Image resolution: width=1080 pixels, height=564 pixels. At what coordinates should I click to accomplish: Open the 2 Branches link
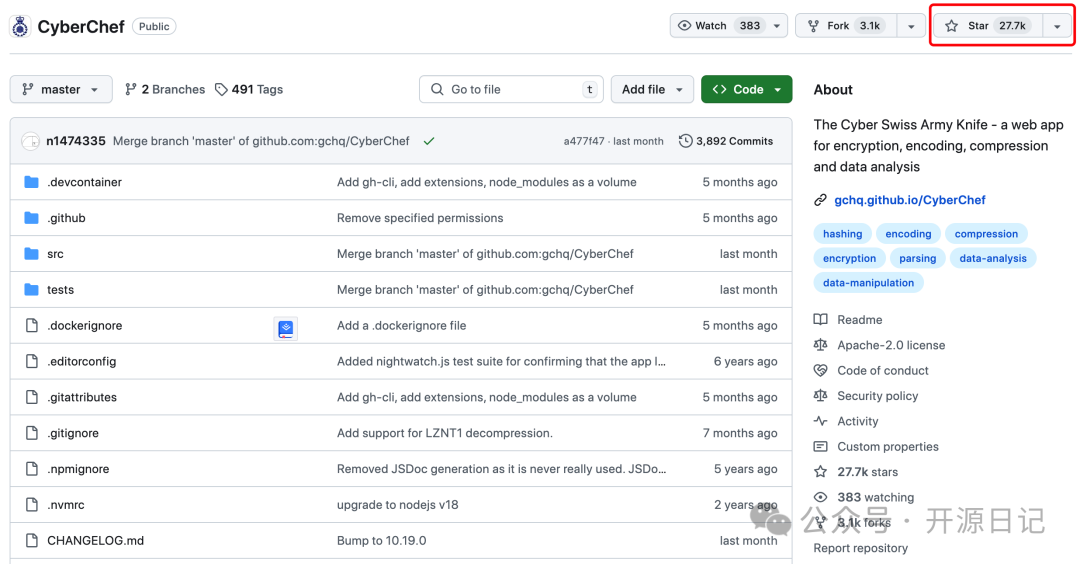[x=165, y=90]
